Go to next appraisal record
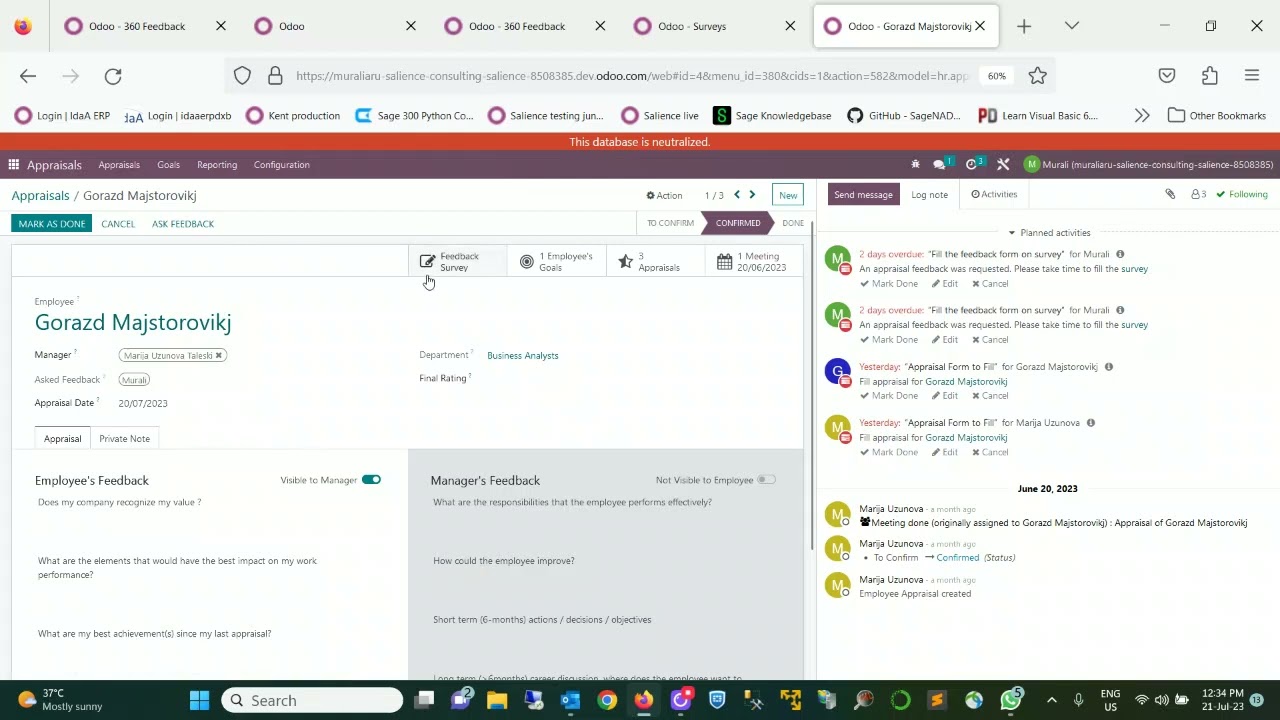 (752, 195)
